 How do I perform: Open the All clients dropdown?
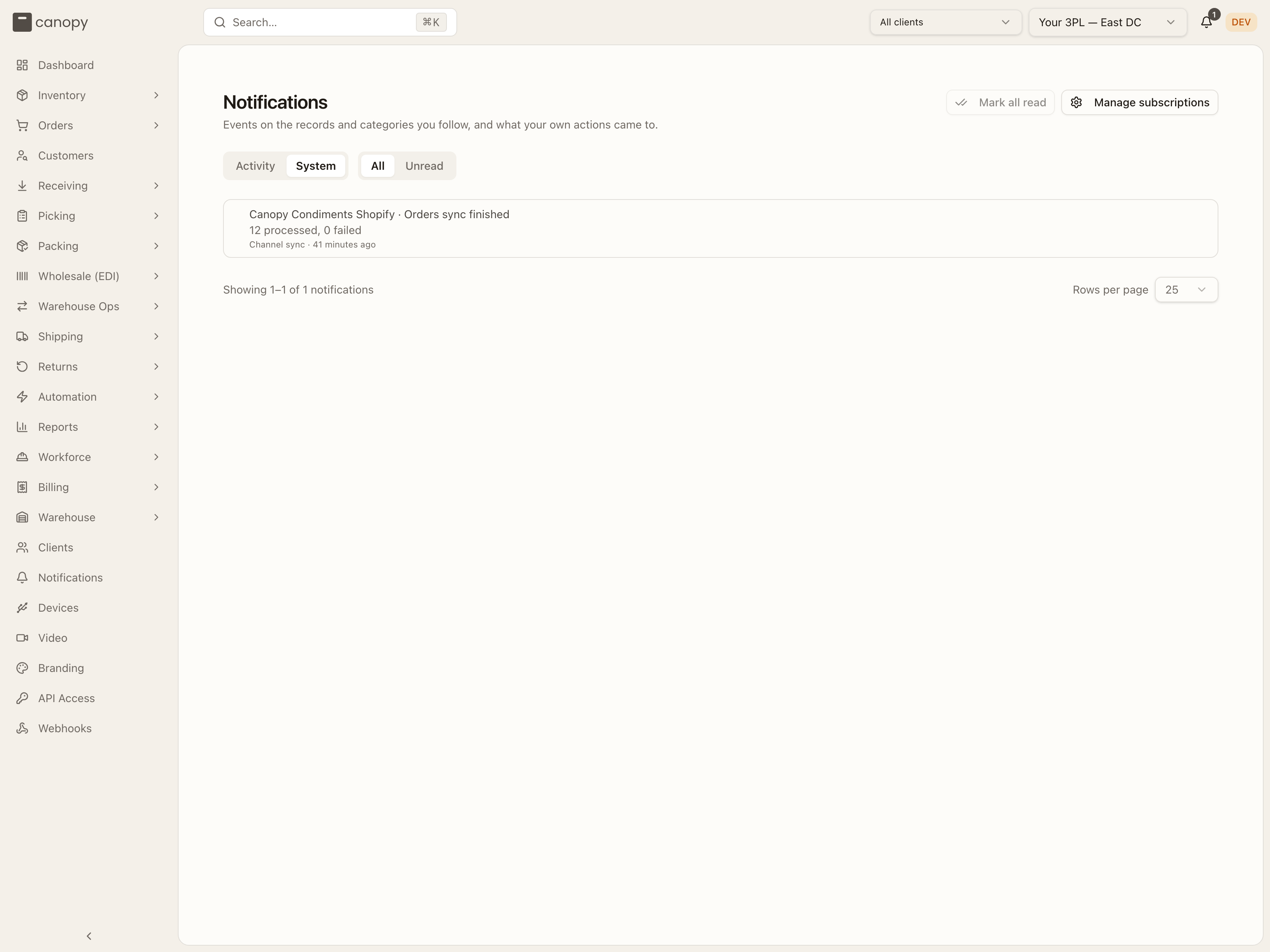946,22
